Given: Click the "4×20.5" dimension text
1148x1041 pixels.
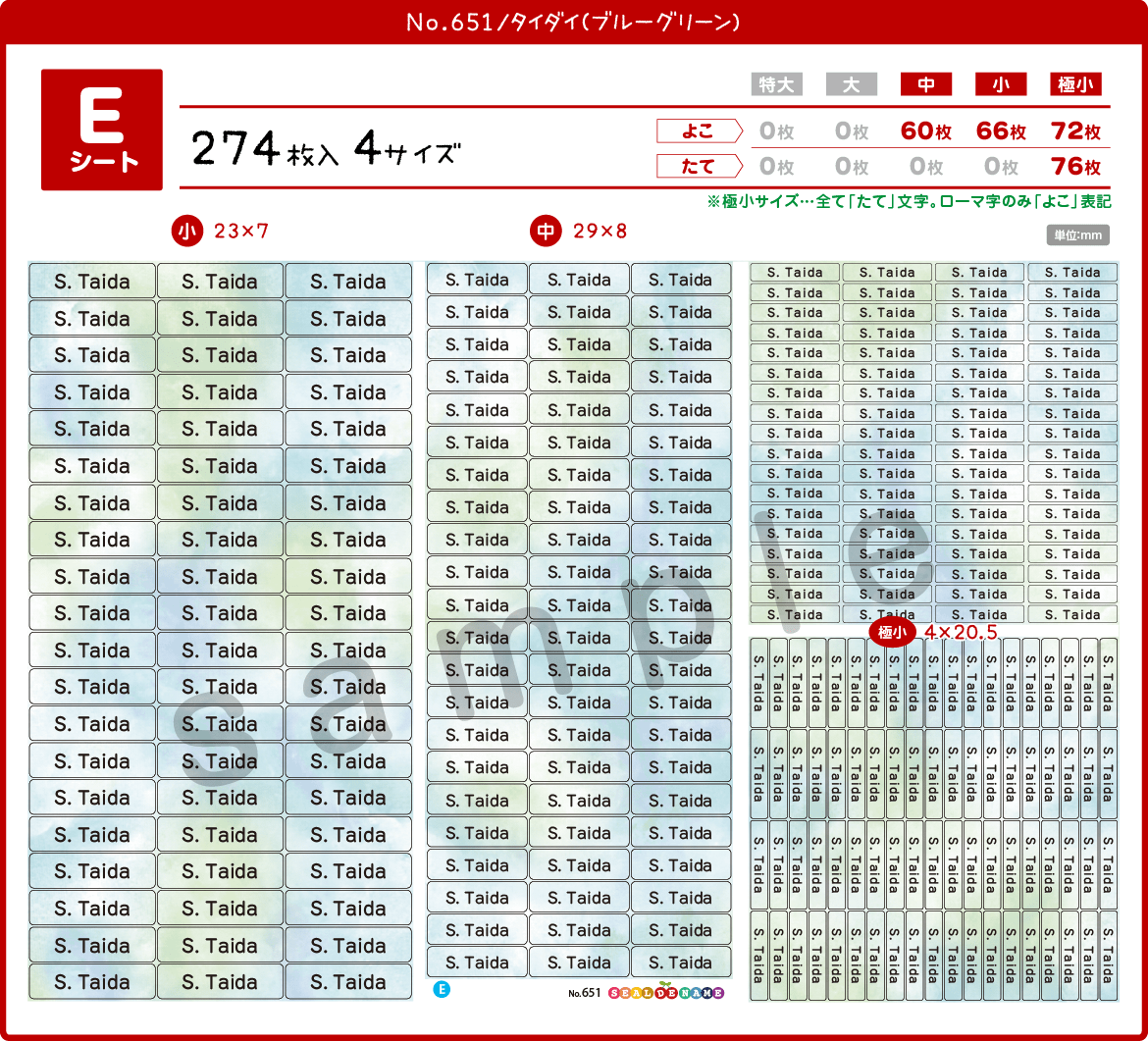Looking at the screenshot, I should 961,632.
